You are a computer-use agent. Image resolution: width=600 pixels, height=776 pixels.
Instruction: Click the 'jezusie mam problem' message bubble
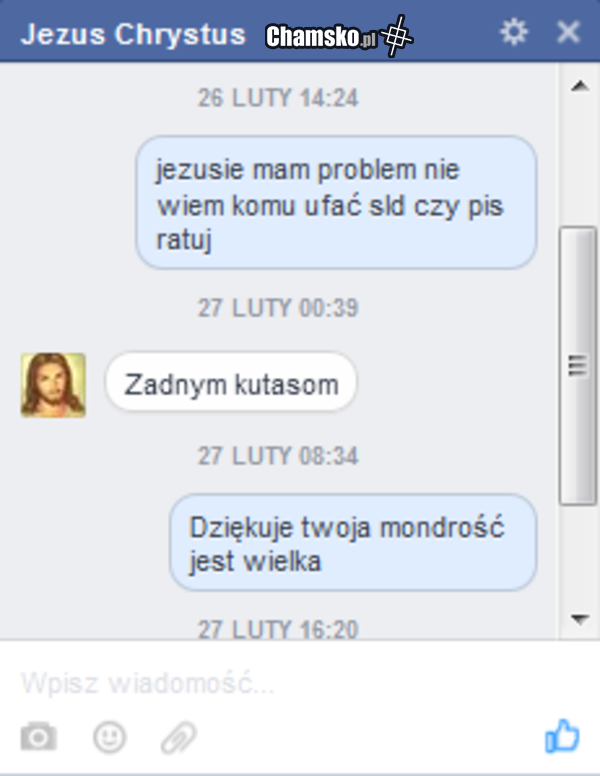pos(336,202)
